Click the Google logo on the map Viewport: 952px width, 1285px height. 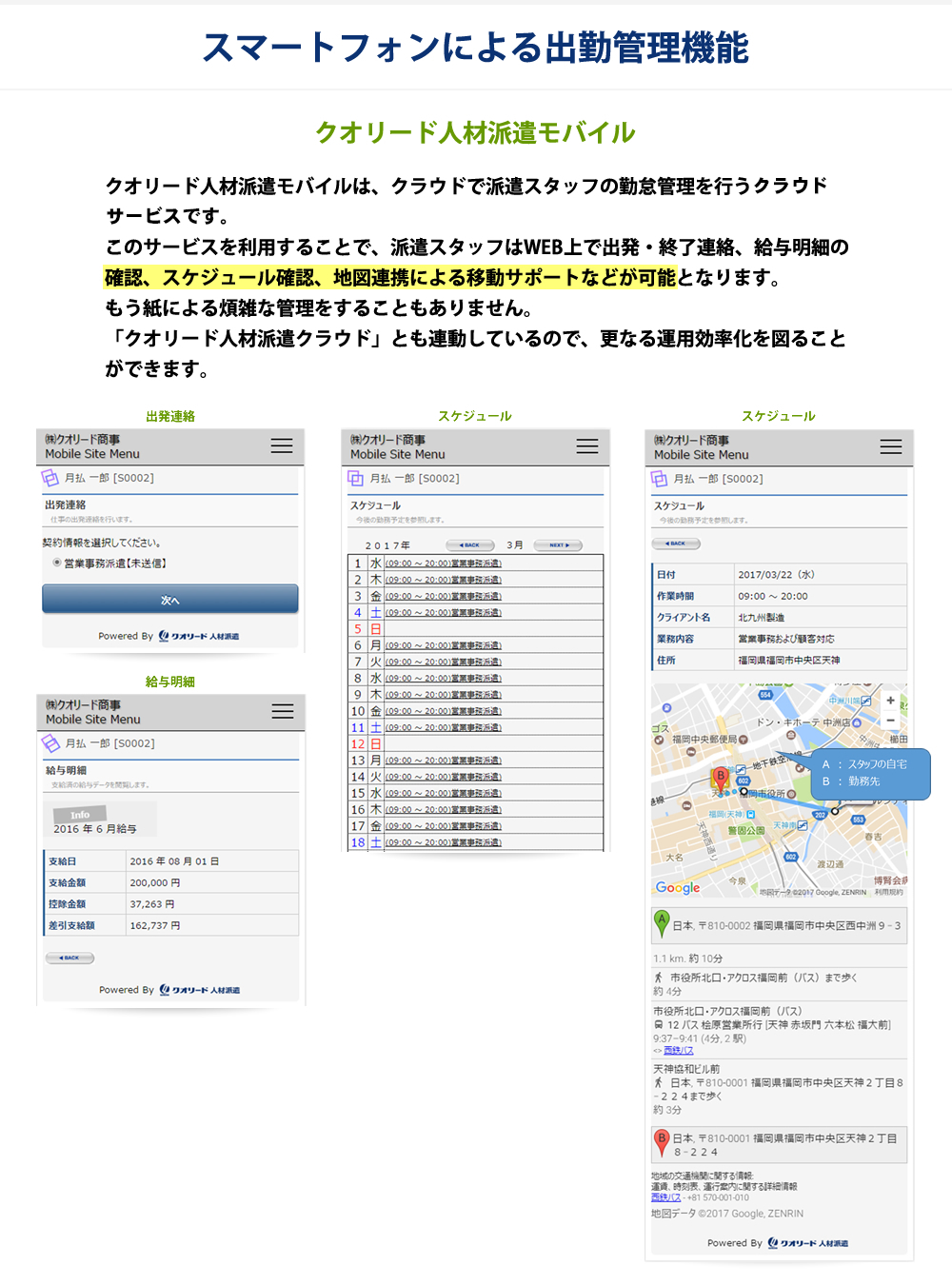click(678, 887)
